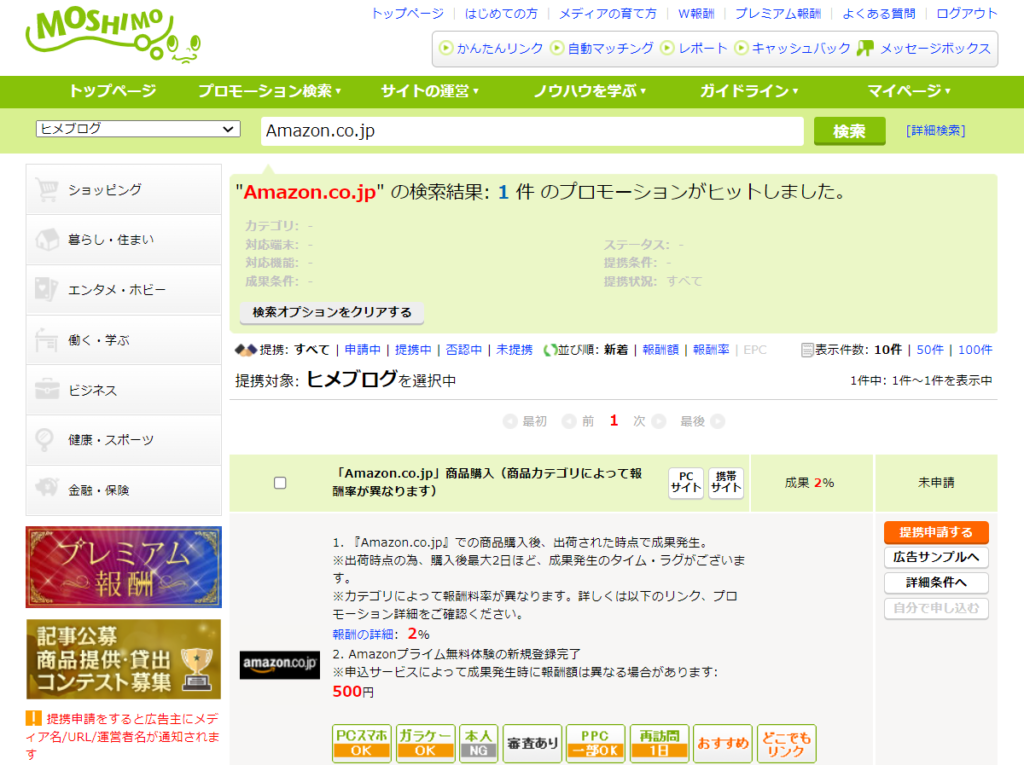Image resolution: width=1024 pixels, height=765 pixels.
Task: Click the メッセージボックス flag icon
Action: click(865, 48)
